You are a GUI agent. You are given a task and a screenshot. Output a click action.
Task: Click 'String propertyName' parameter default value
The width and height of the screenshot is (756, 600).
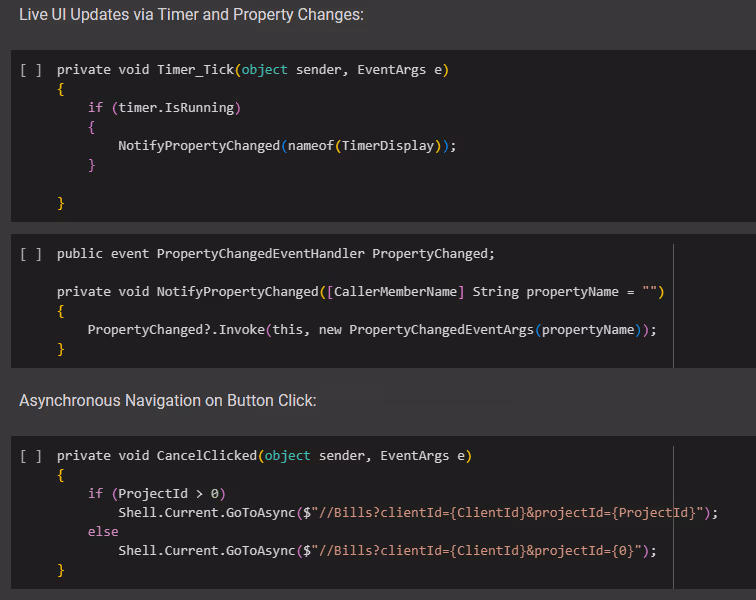[x=653, y=291]
